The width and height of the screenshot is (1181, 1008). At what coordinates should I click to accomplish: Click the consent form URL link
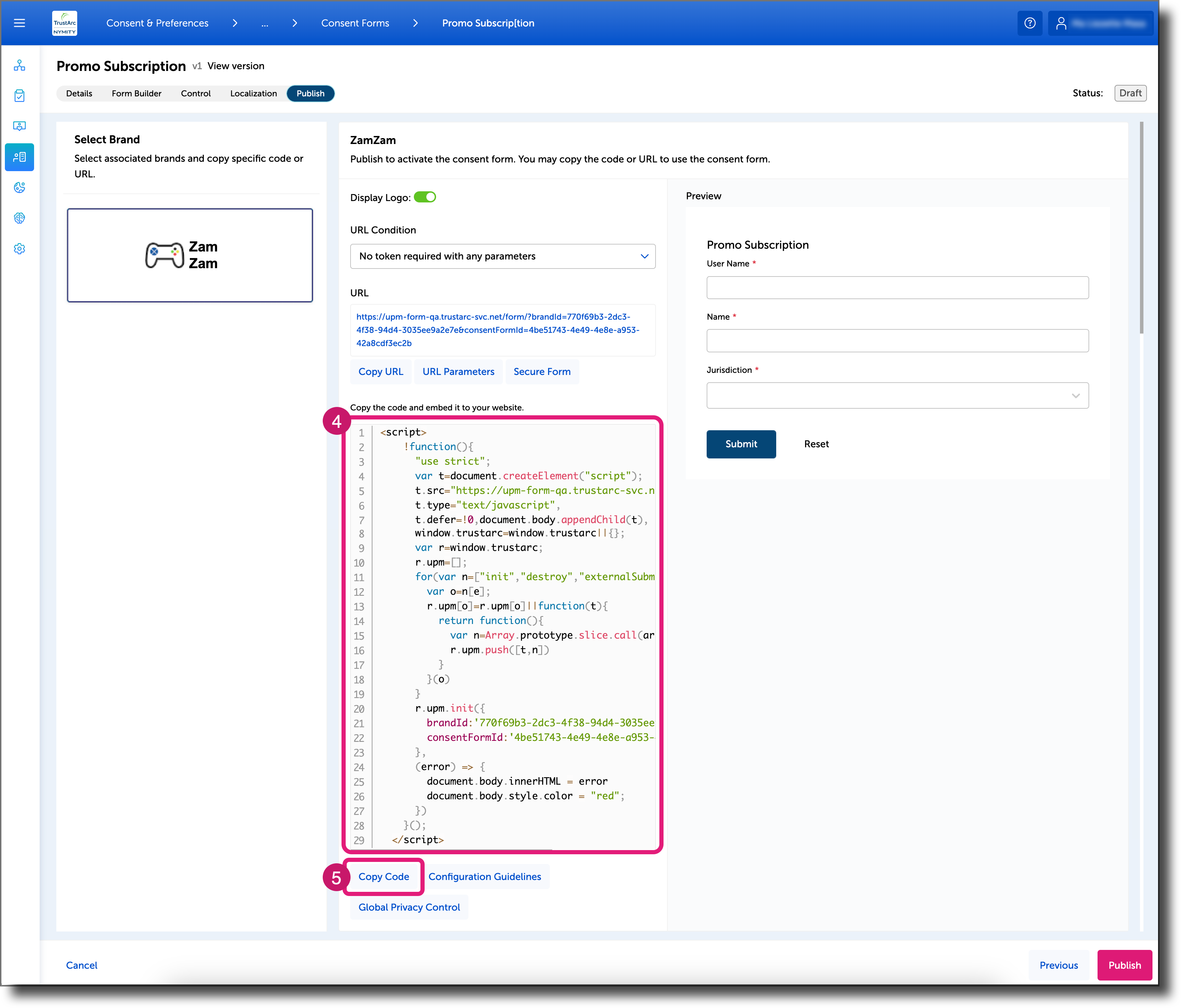click(x=498, y=330)
